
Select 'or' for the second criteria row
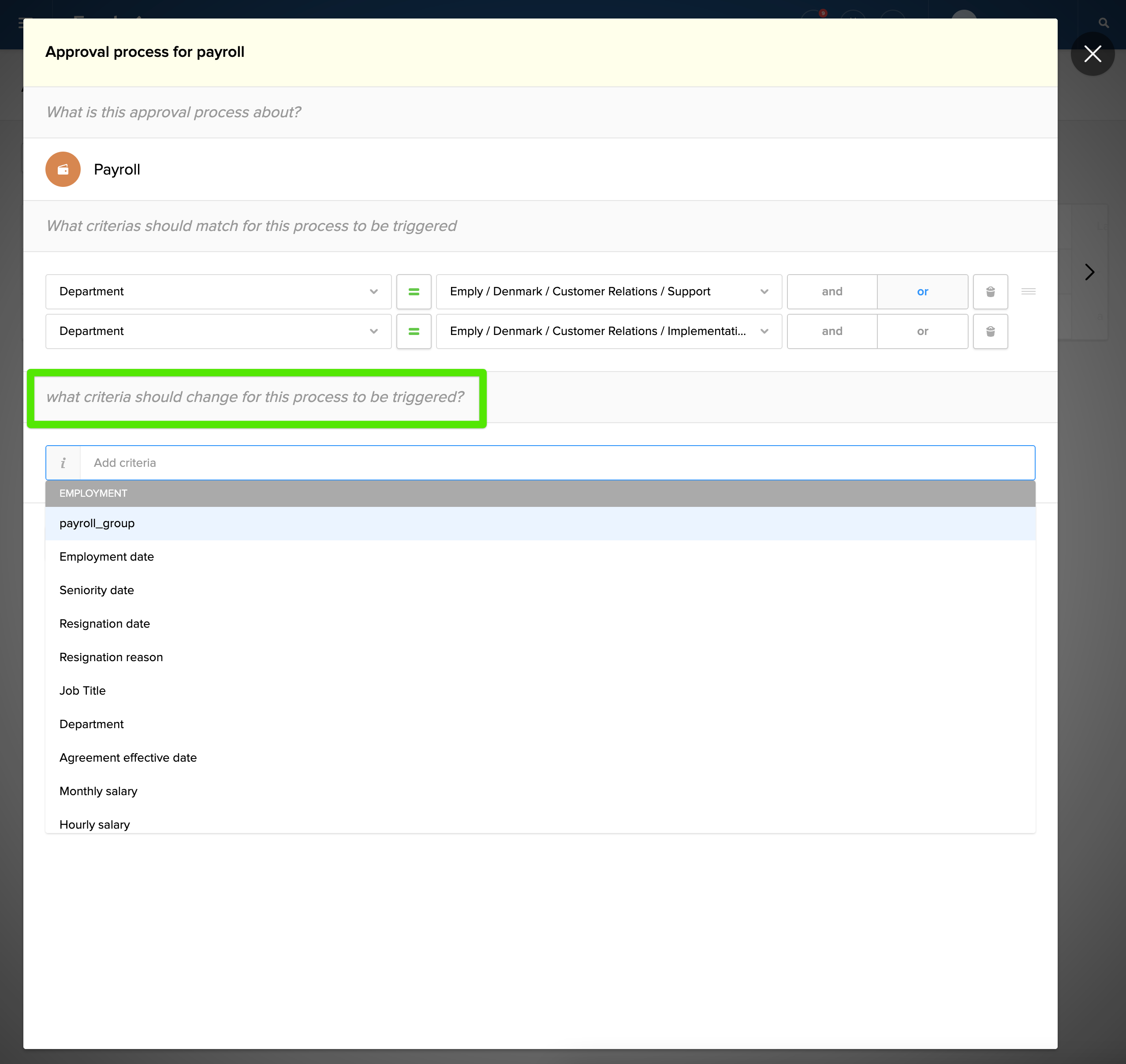922,331
